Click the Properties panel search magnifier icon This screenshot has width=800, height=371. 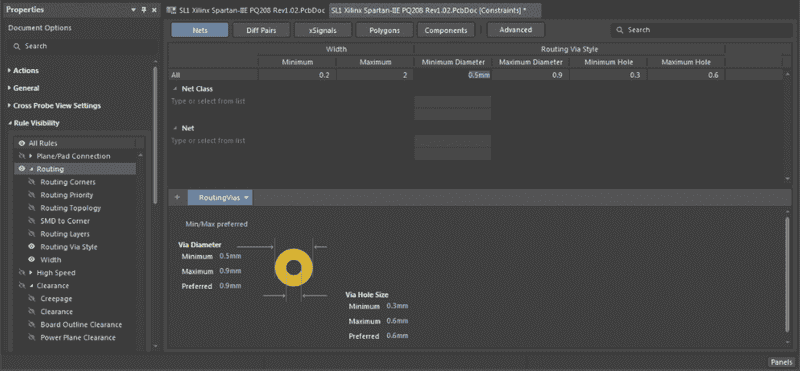pyautogui.click(x=17, y=46)
